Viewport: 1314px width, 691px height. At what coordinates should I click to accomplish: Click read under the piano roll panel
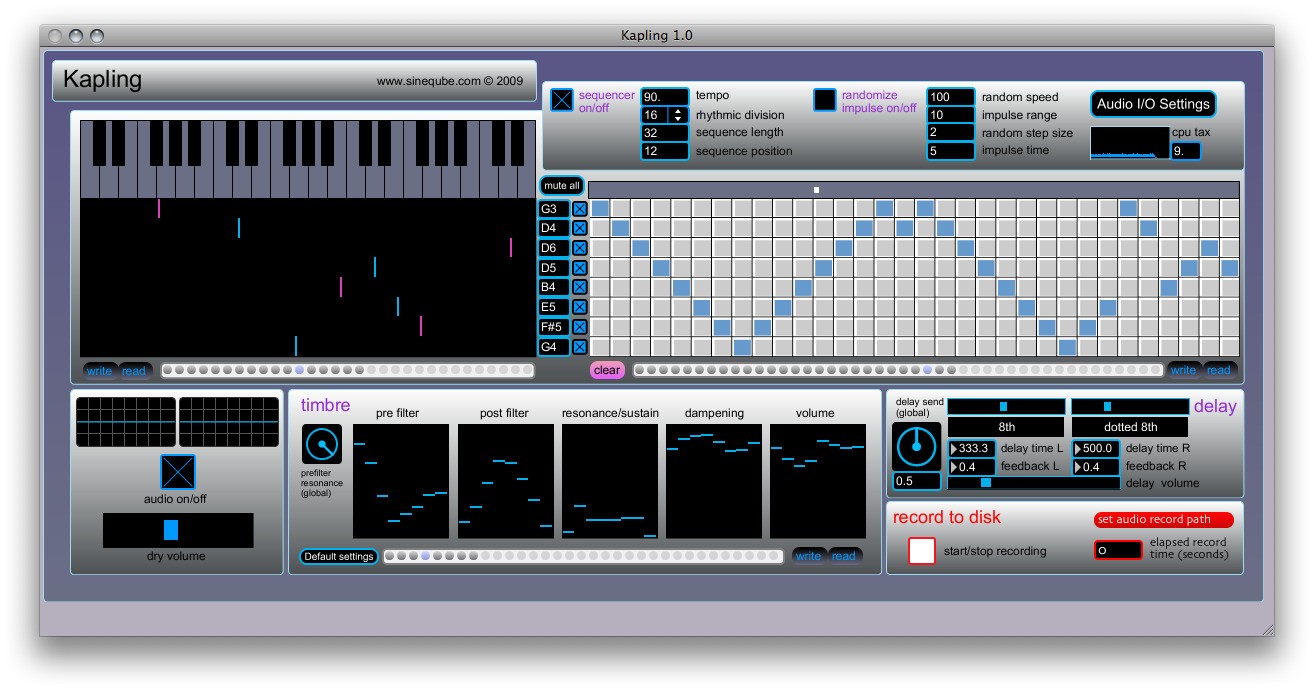[134, 371]
